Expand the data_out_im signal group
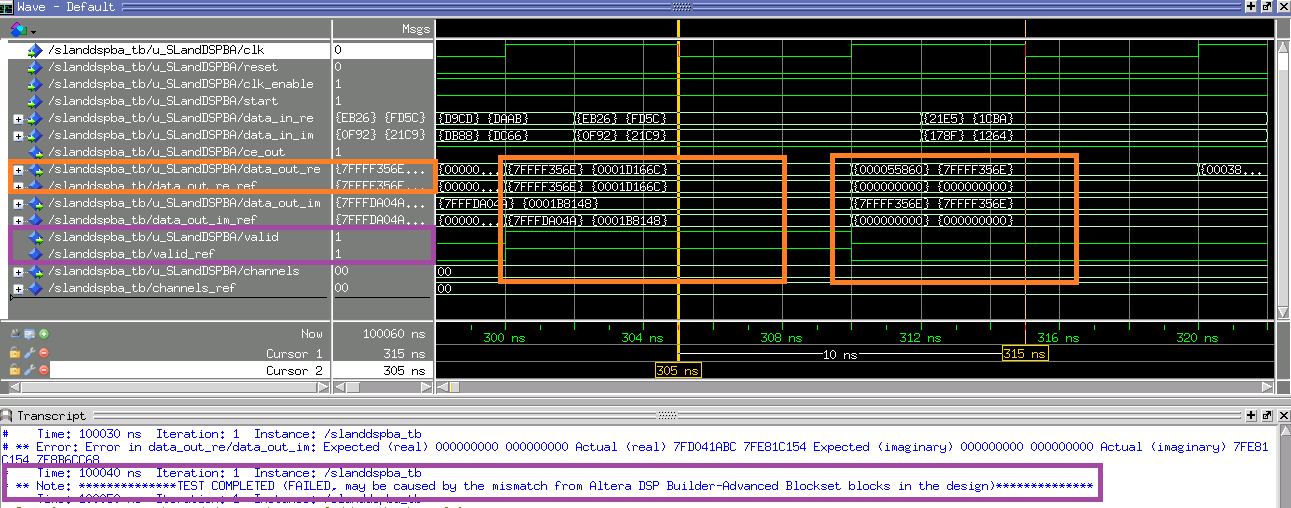1291x508 pixels. click(18, 203)
